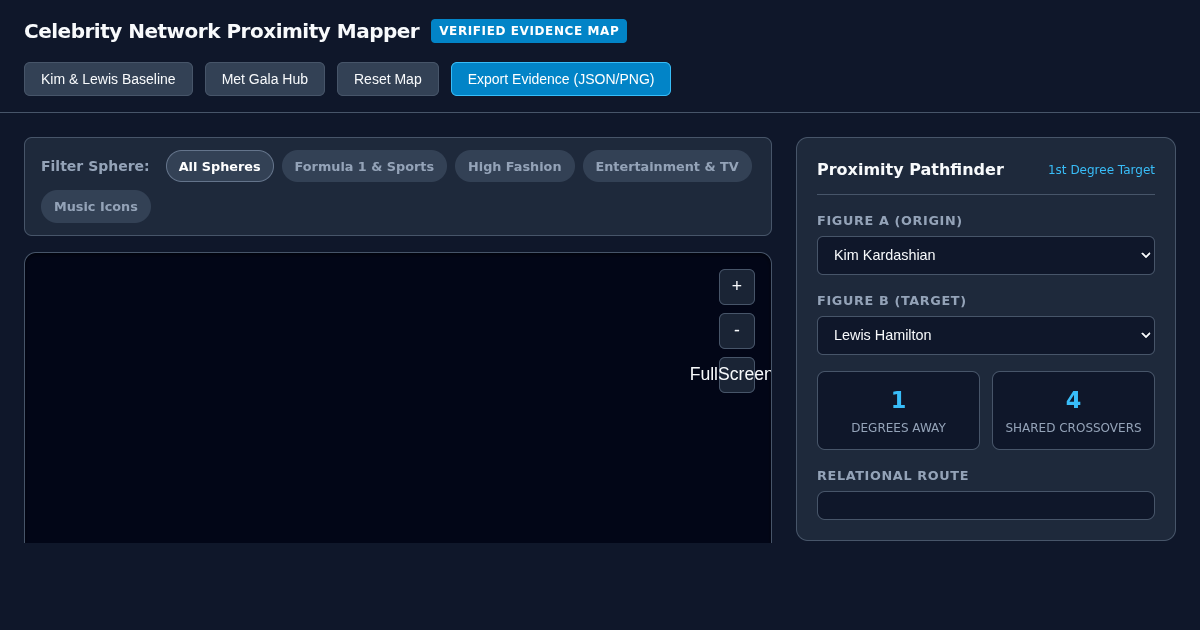
Task: Click the Kim & Lewis Baseline button
Action: pyautogui.click(x=108, y=79)
